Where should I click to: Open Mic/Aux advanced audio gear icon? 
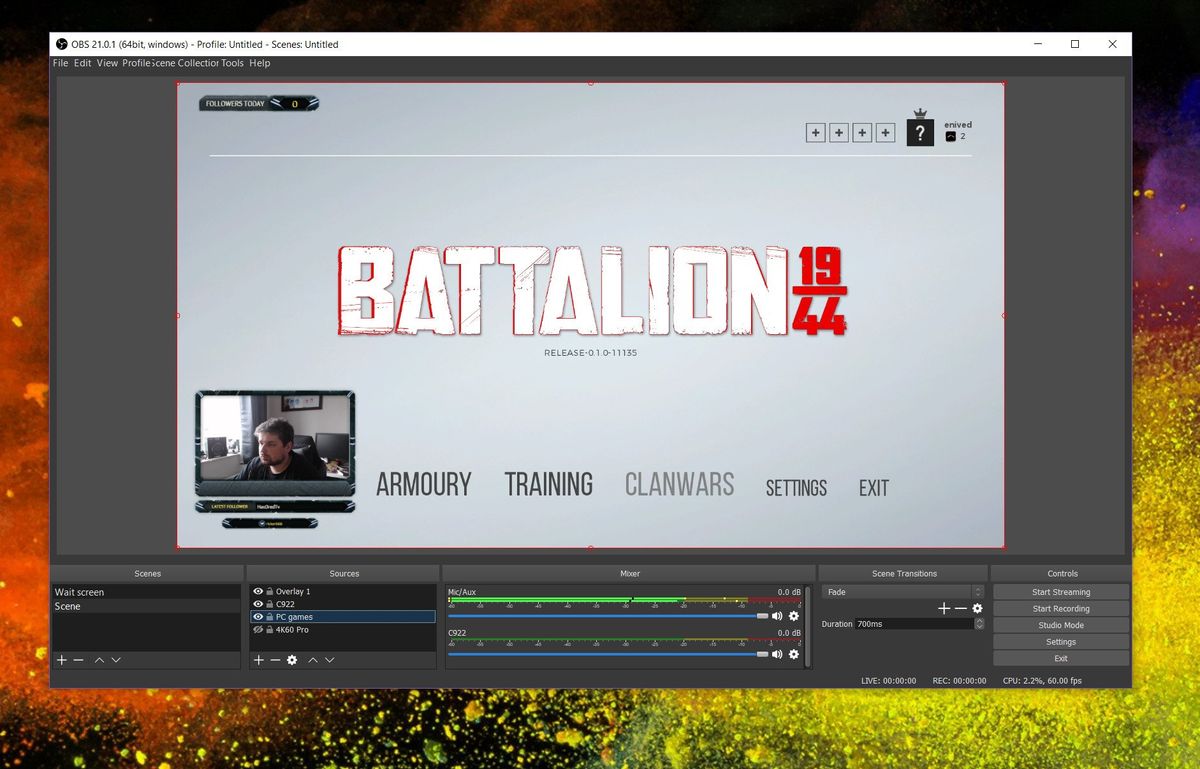pos(794,615)
